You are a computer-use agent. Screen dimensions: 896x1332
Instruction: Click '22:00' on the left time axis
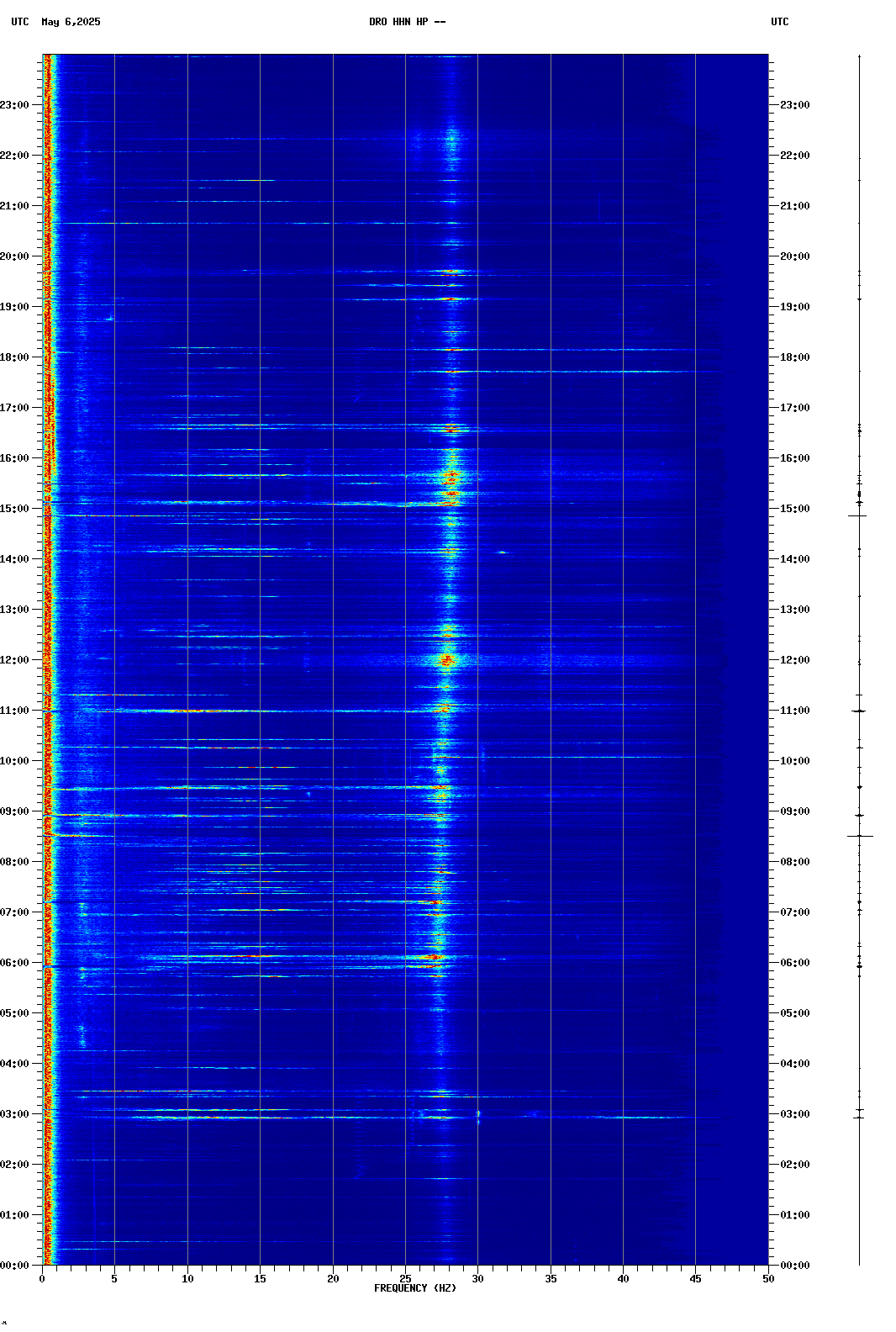pyautogui.click(x=14, y=156)
